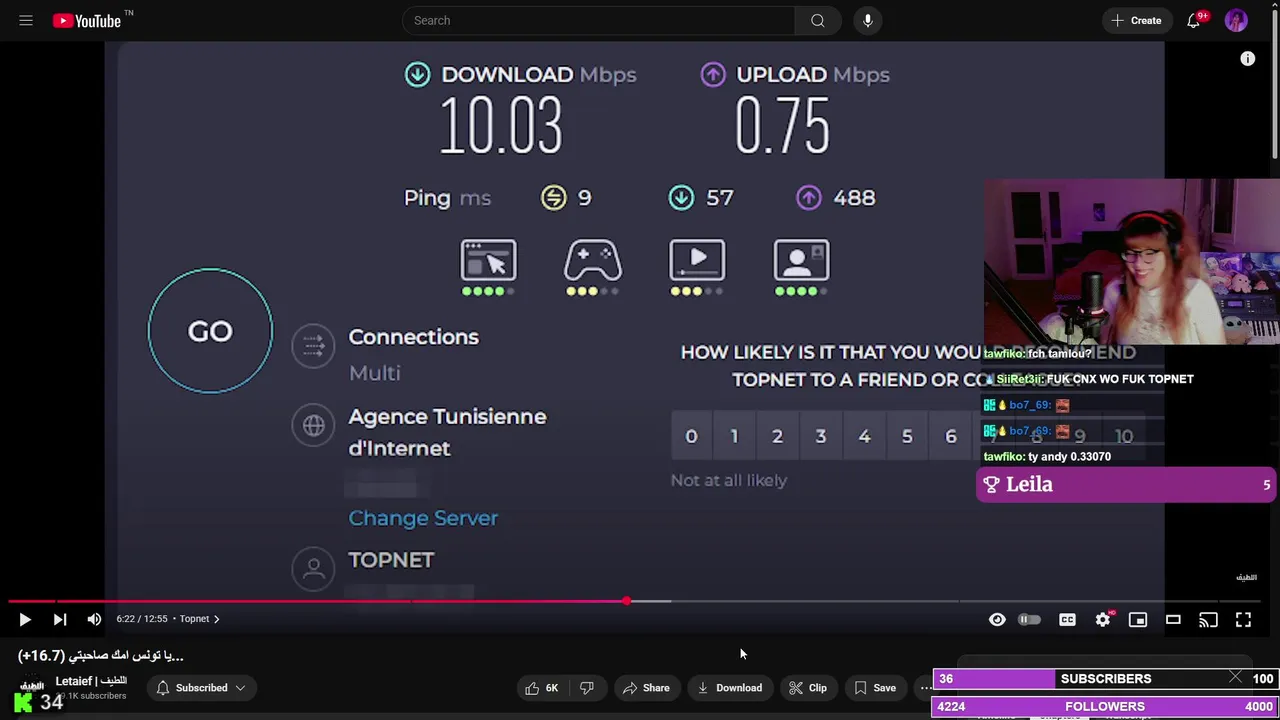1280x720 pixels.
Task: Toggle closed captions CC
Action: pos(1067,620)
